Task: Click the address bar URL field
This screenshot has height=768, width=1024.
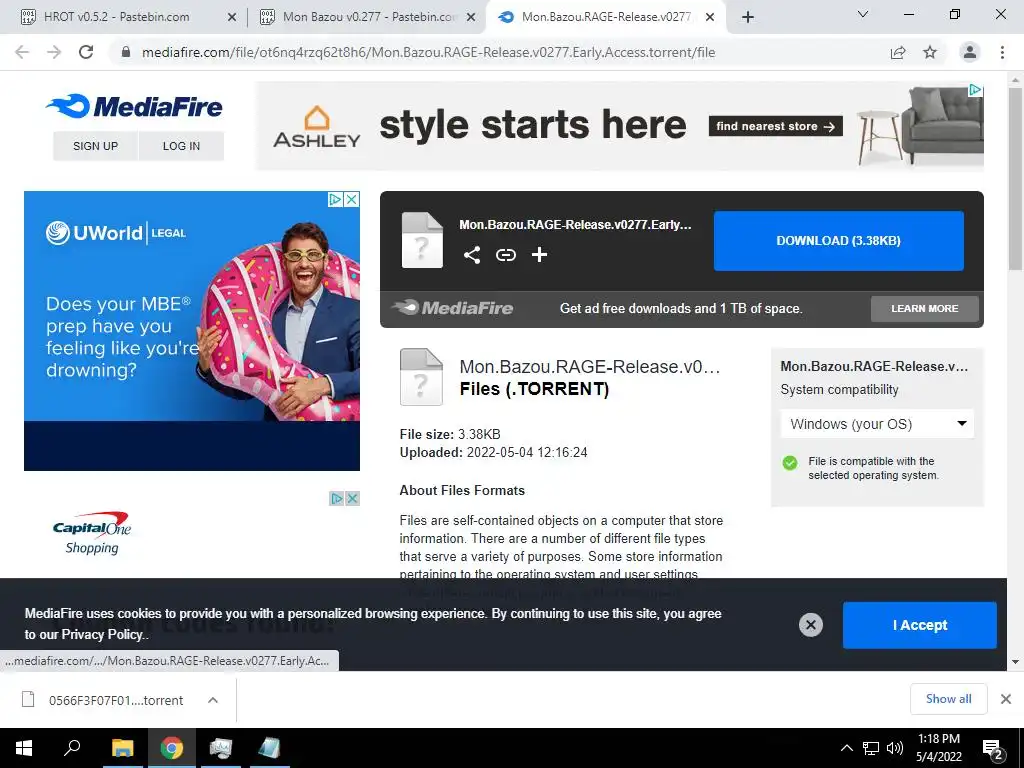Action: pyautogui.click(x=428, y=52)
